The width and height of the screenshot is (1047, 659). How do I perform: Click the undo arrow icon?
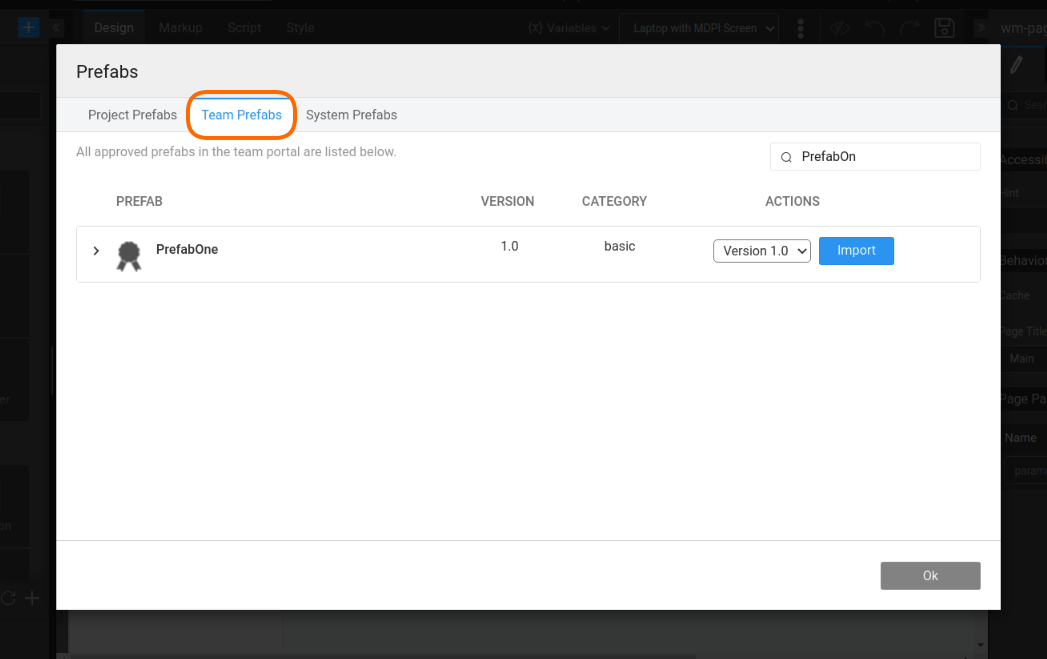(873, 28)
